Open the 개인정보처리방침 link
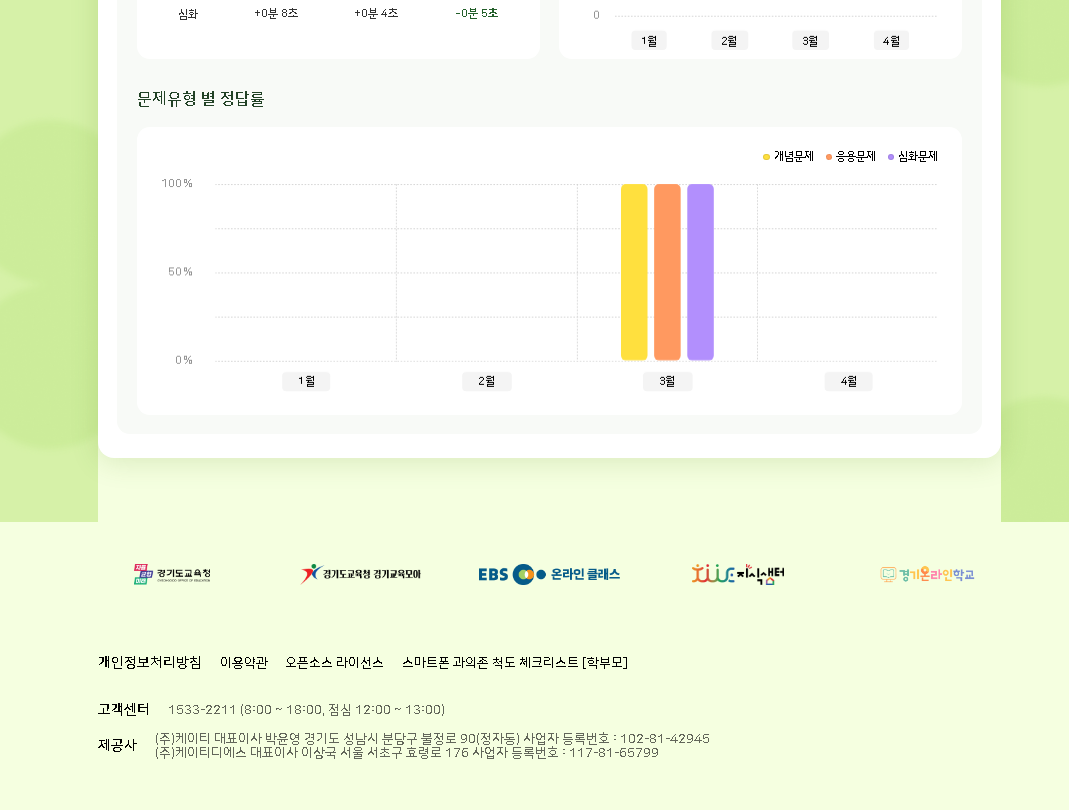1069x810 pixels. (150, 662)
